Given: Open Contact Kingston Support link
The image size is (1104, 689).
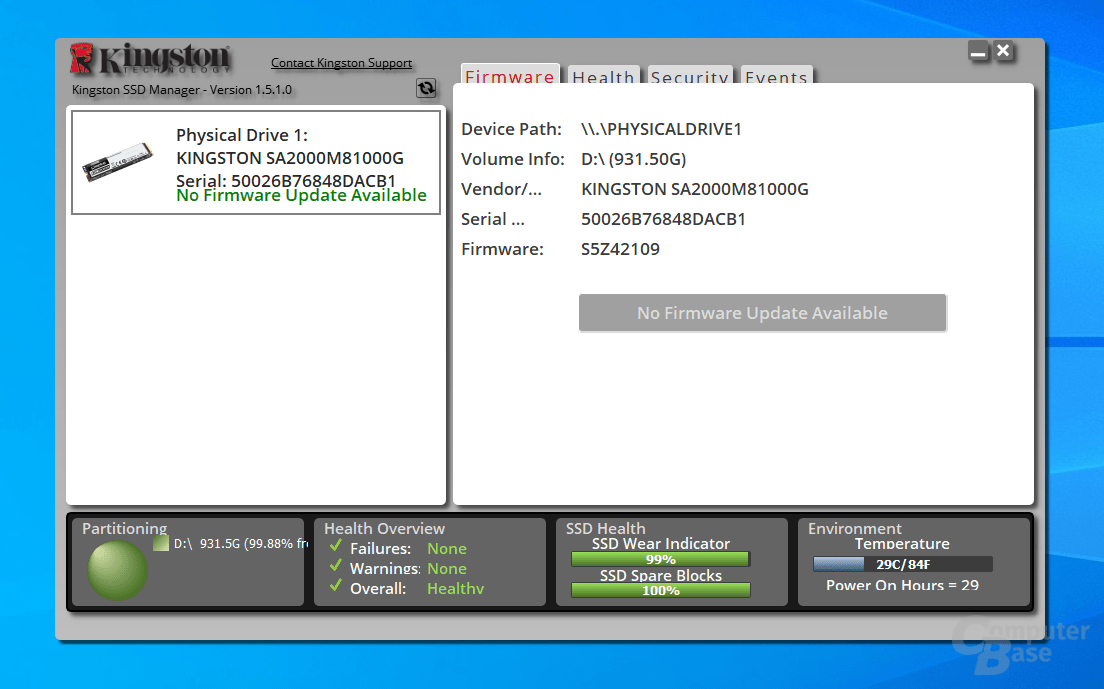Looking at the screenshot, I should coord(341,63).
